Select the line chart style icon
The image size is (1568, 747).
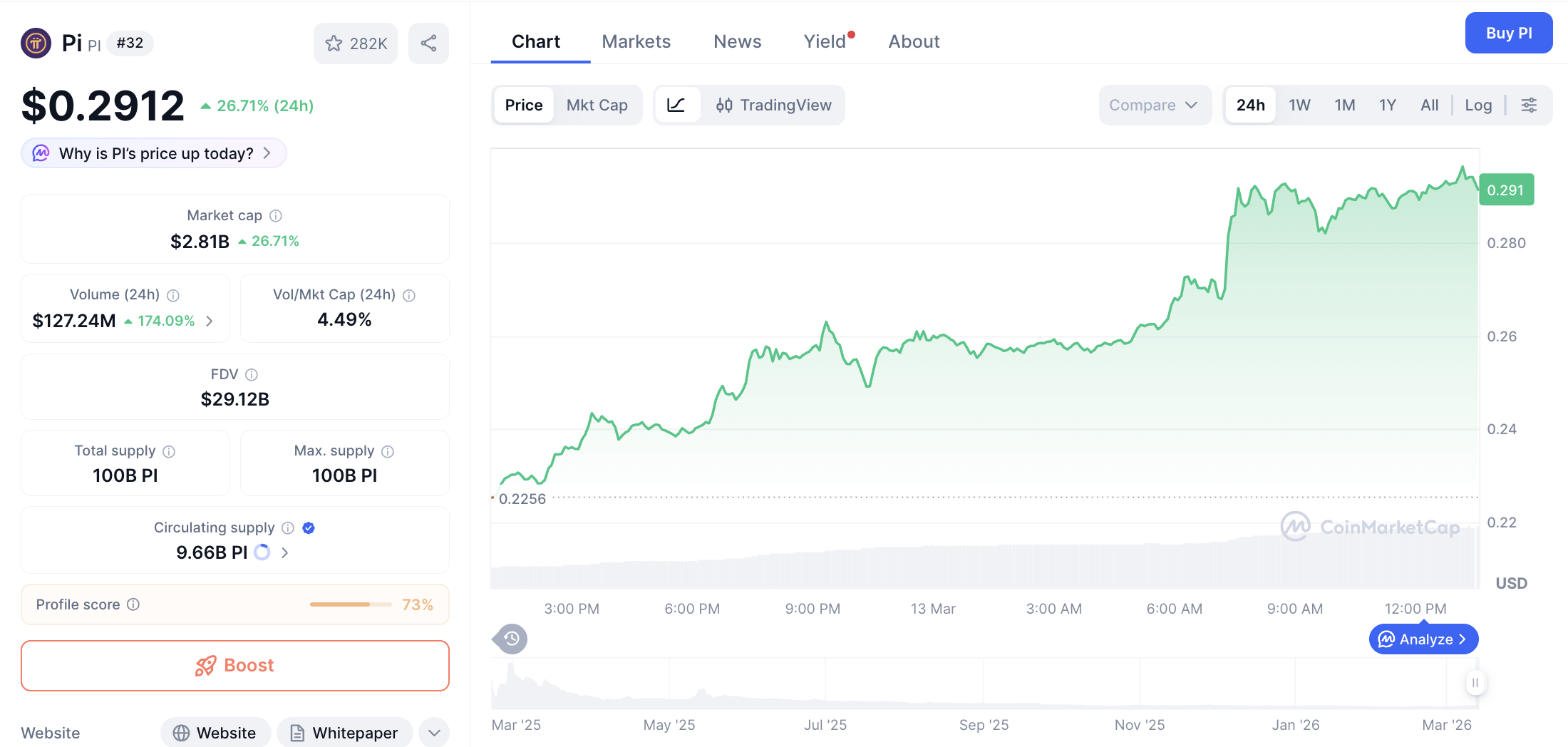point(677,105)
